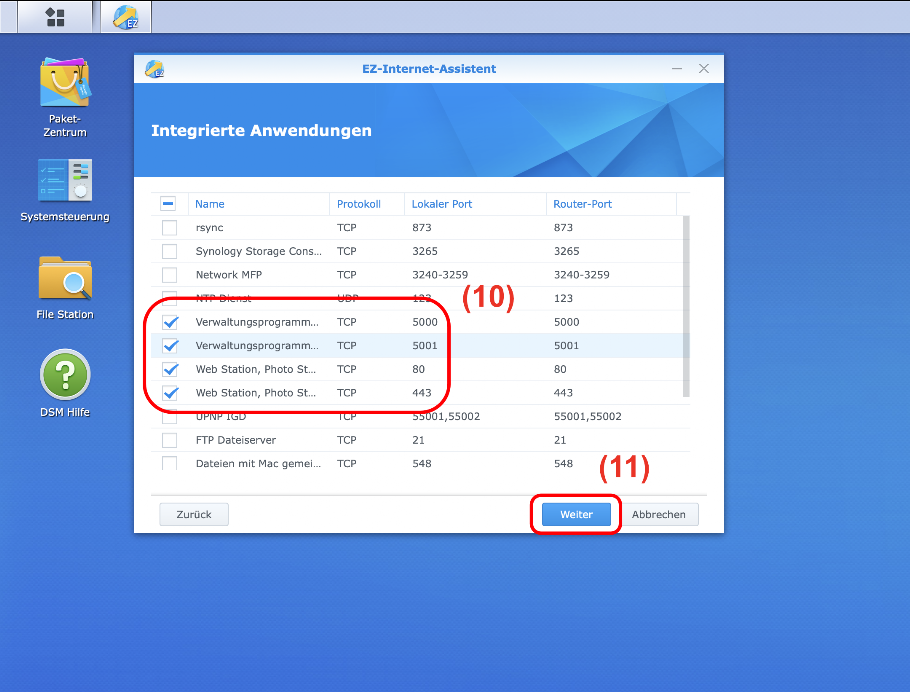This screenshot has width=910, height=692.
Task: Go back with the Zurück button
Action: pos(194,514)
